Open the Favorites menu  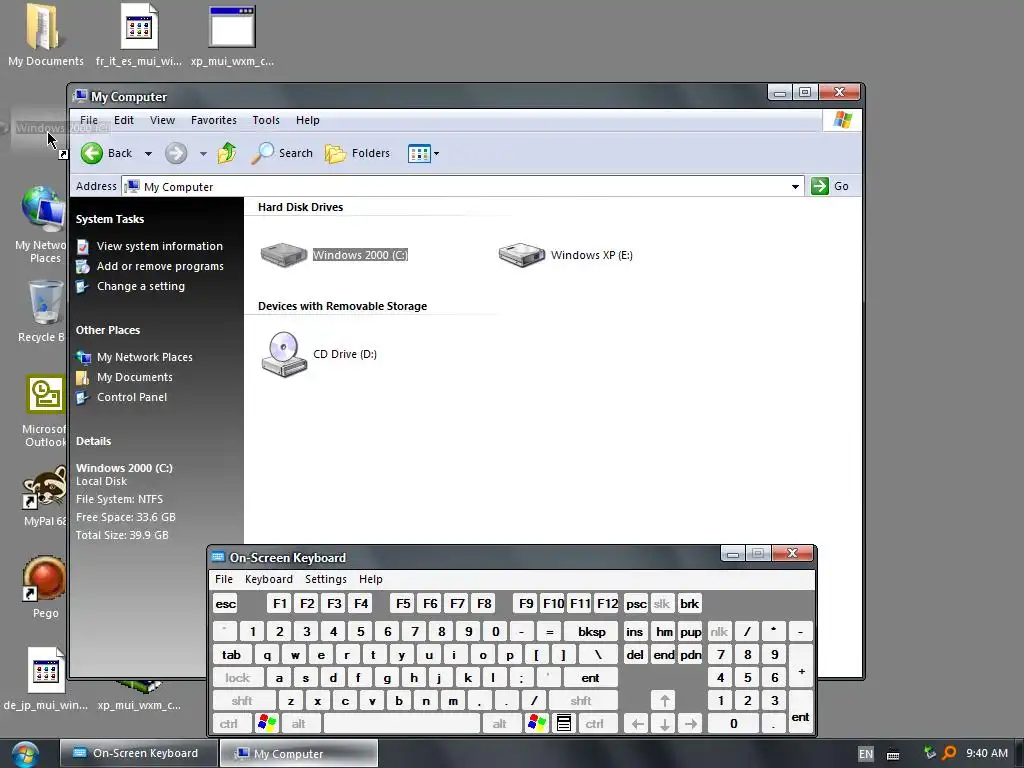[x=214, y=120]
